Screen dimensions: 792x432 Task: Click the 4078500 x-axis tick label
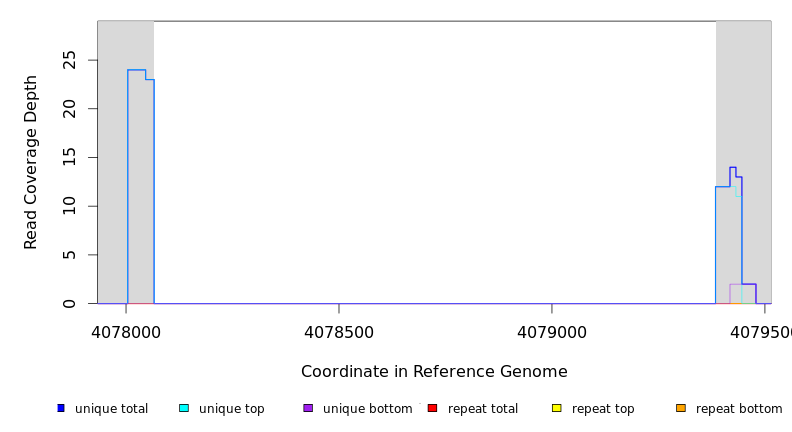point(339,332)
